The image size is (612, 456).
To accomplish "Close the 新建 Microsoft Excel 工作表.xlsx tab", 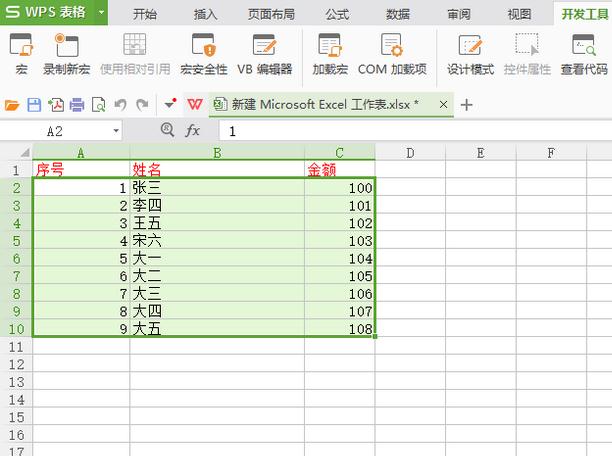I will tap(443, 105).
